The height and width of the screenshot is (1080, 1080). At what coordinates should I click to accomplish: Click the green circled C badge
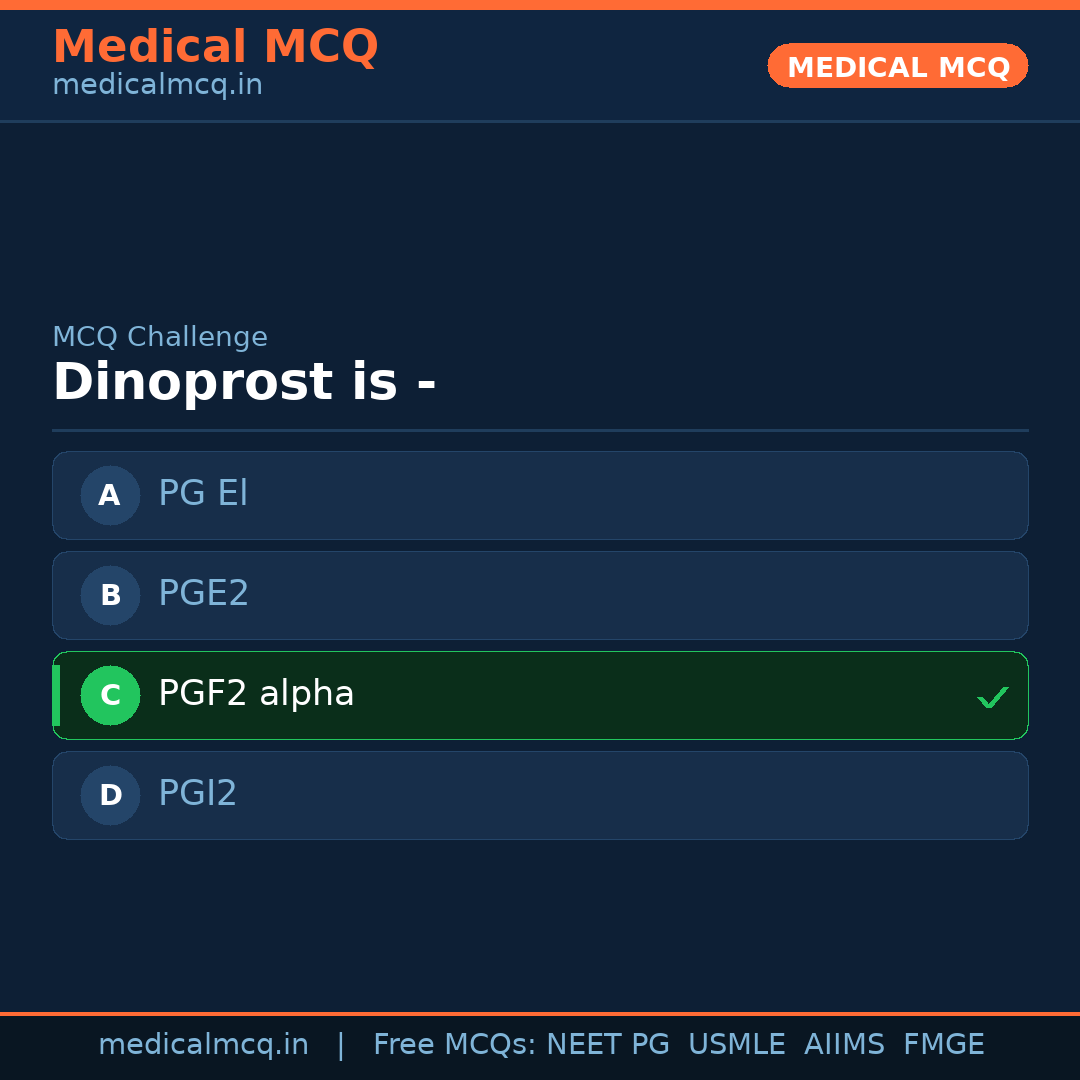coord(110,695)
